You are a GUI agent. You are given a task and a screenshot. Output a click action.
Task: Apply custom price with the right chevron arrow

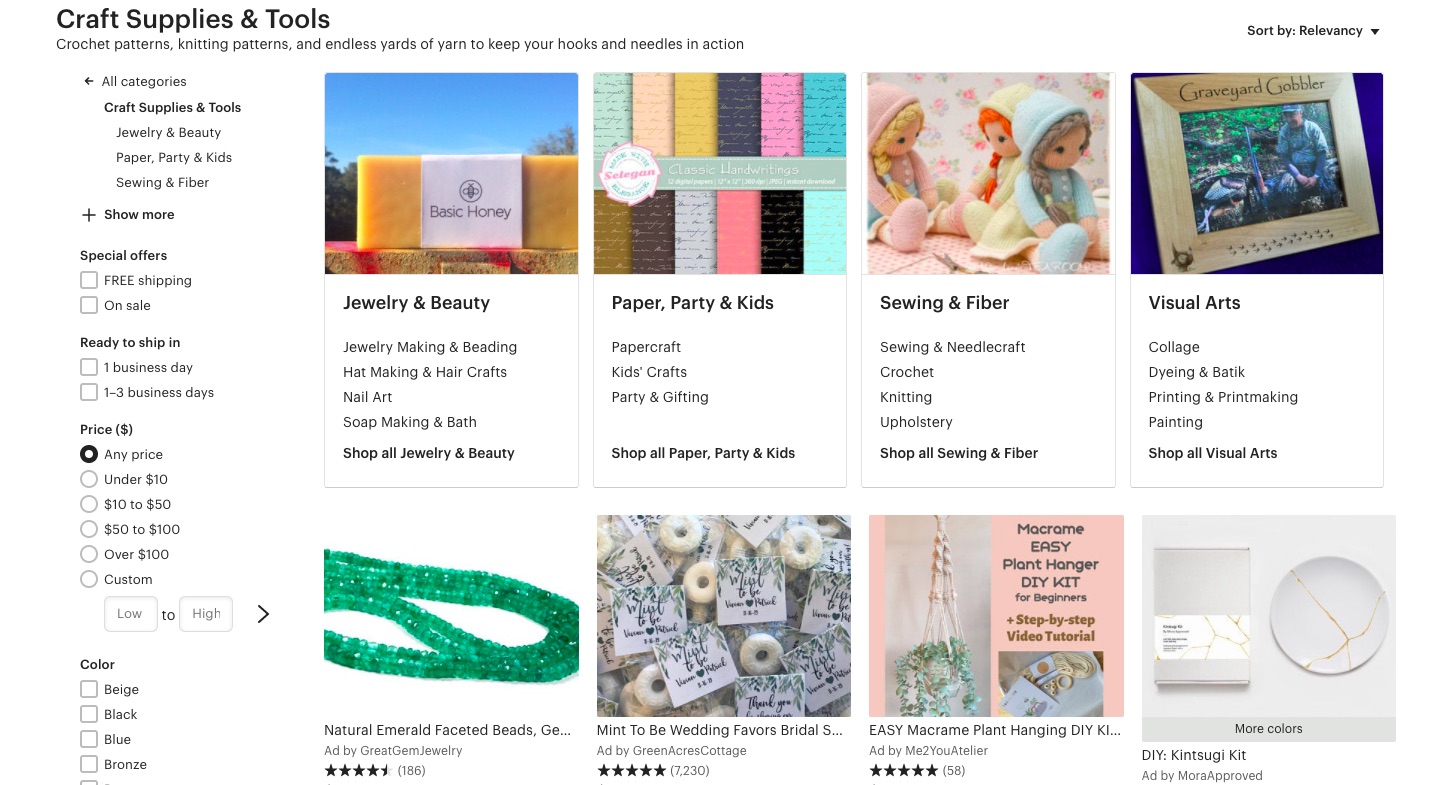click(263, 613)
